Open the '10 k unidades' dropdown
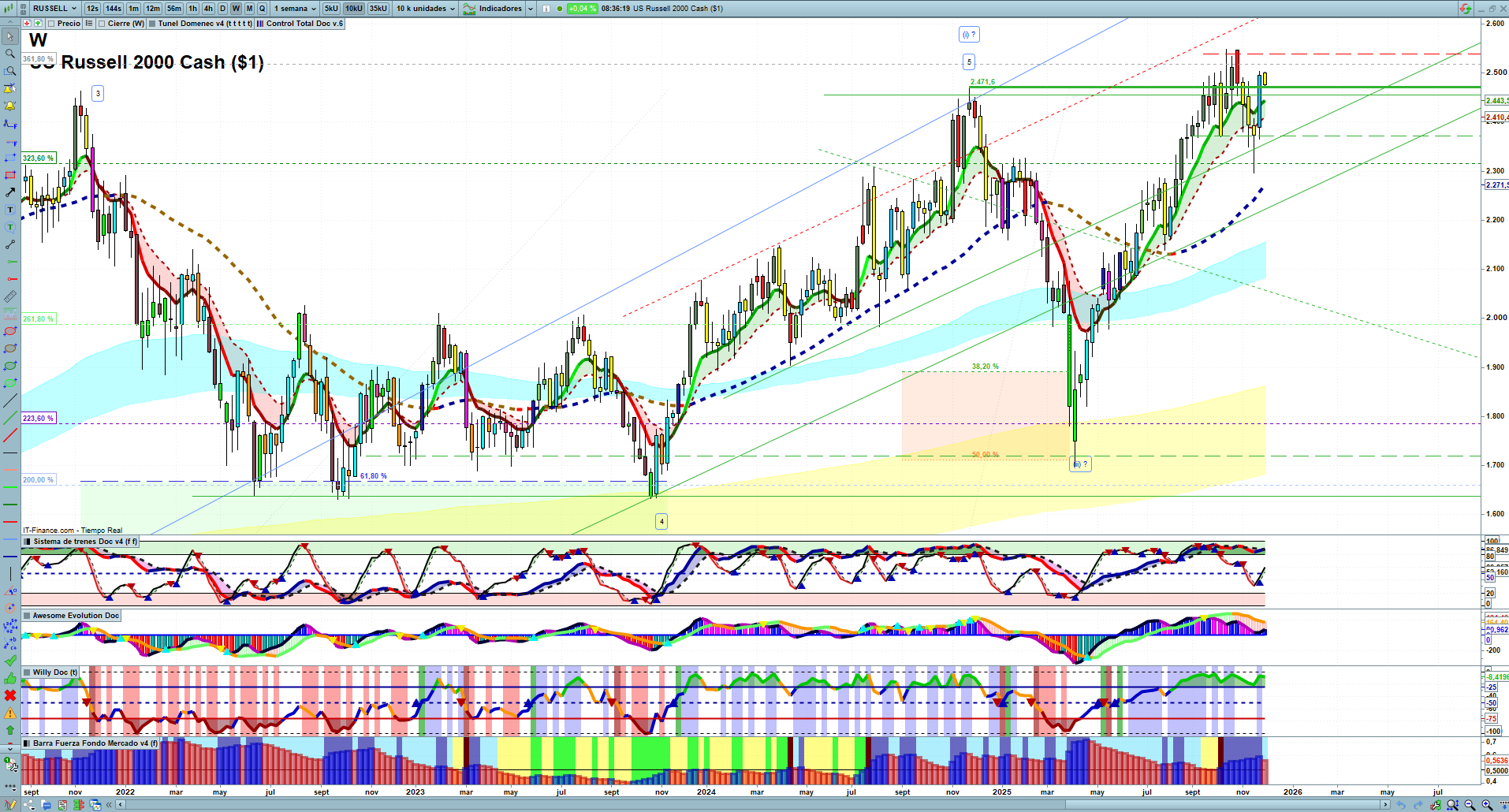The width and height of the screenshot is (1509, 812). tap(425, 9)
